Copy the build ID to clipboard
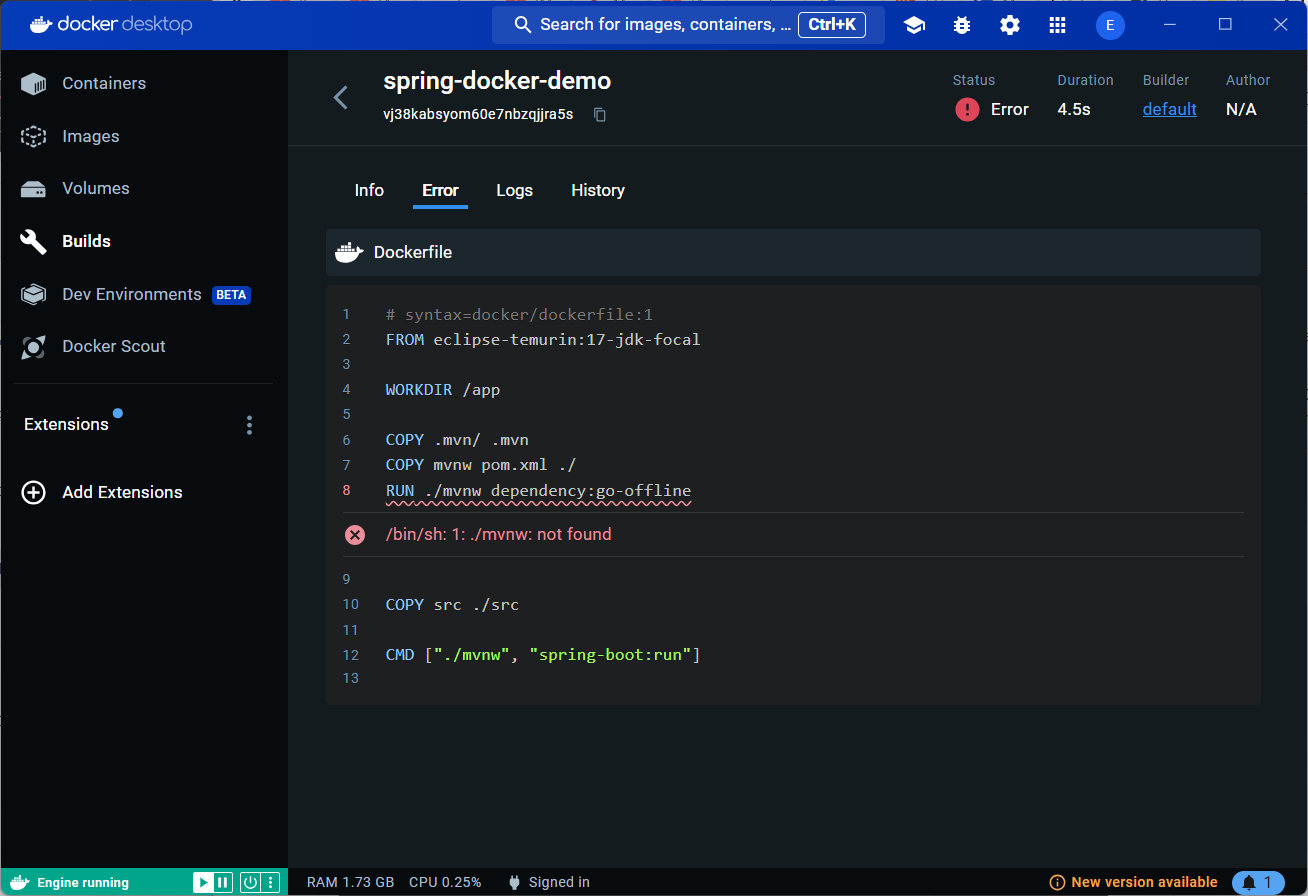 coord(600,115)
